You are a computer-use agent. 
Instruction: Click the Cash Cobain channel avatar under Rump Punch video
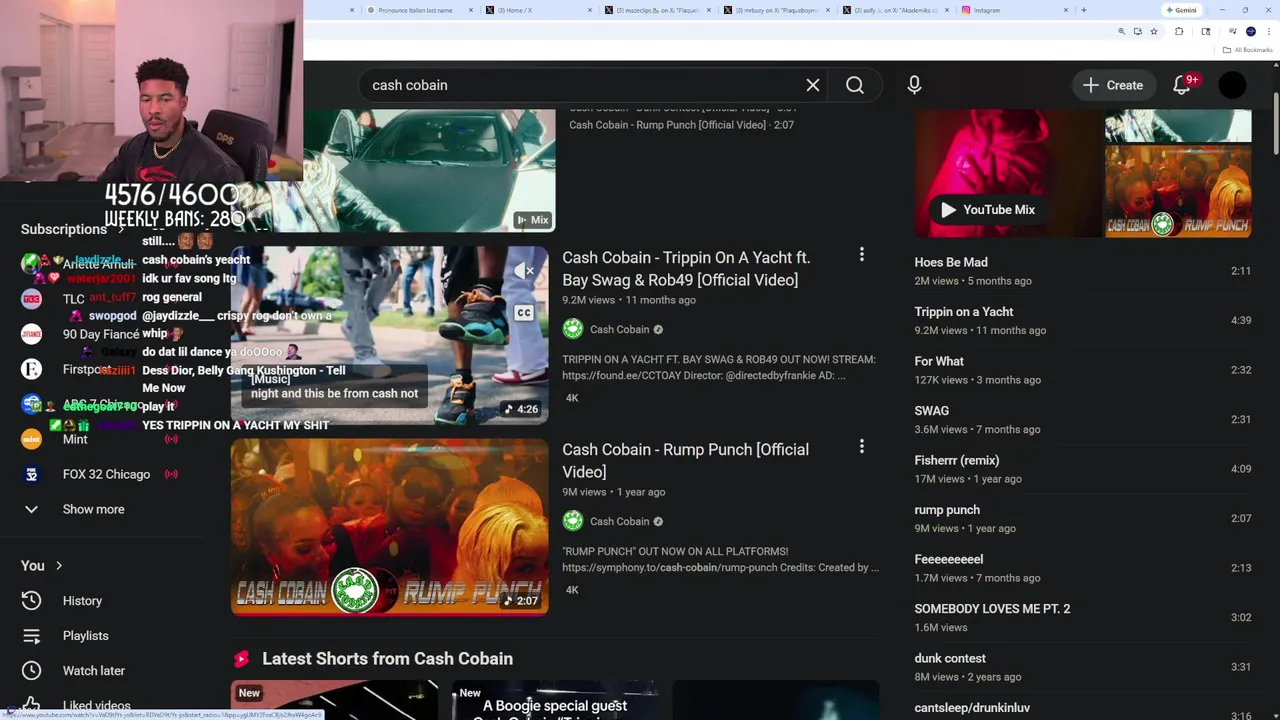[572, 521]
